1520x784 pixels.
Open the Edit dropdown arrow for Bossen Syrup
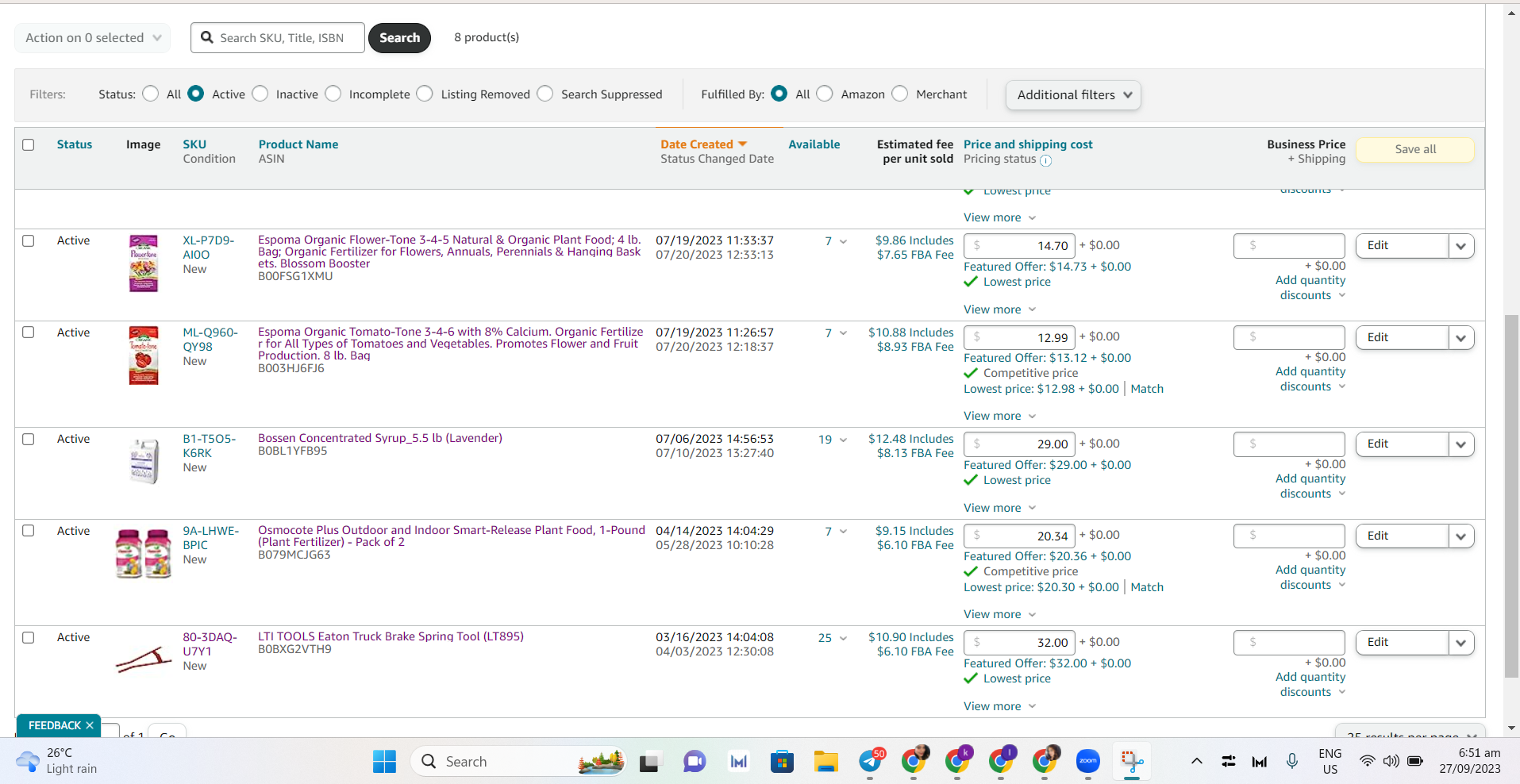point(1461,444)
